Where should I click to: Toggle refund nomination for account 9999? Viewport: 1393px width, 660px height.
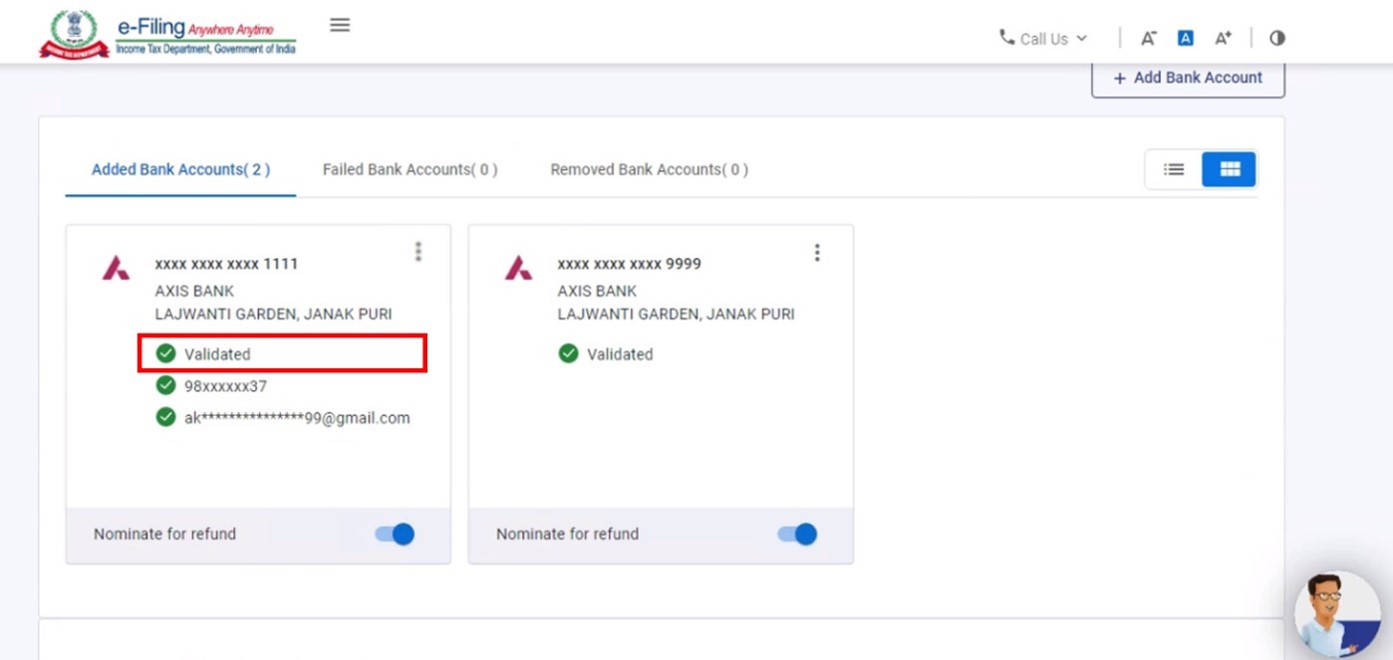click(x=797, y=534)
